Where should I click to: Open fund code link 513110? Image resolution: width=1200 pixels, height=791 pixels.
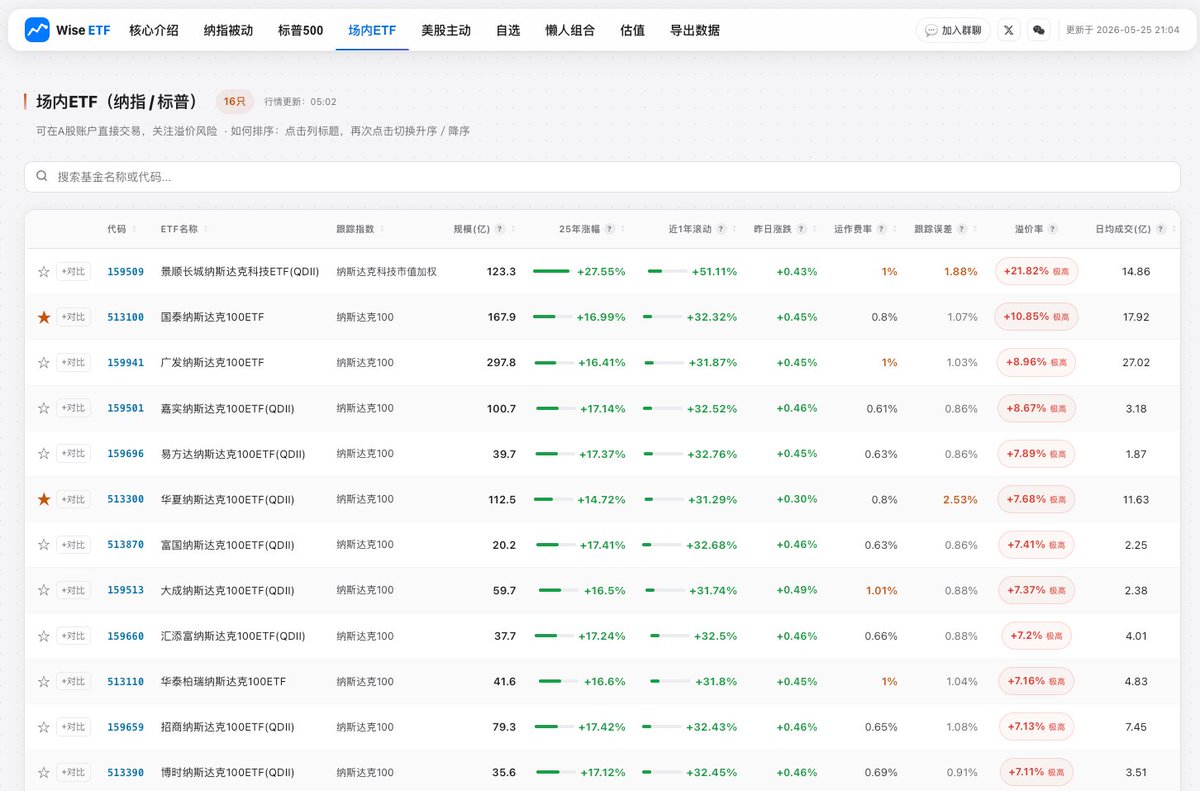(126, 681)
